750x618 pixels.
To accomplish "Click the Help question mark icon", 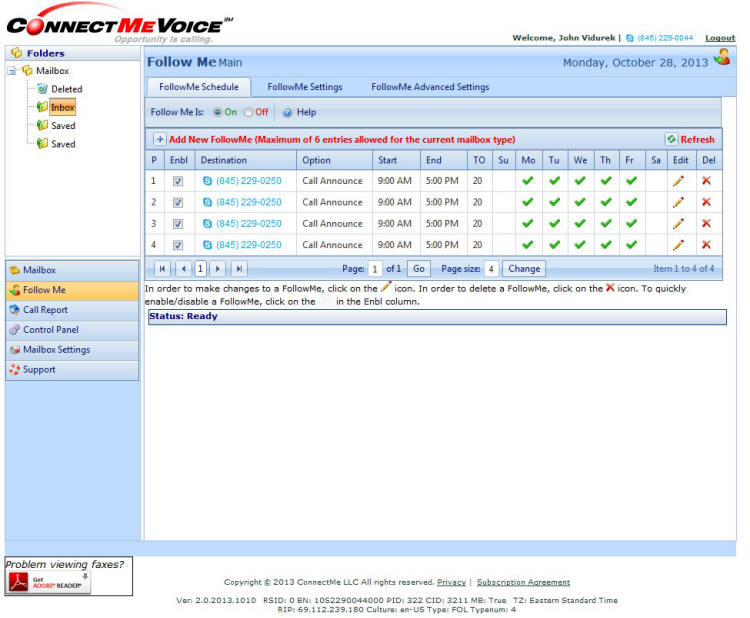I will (x=287, y=112).
